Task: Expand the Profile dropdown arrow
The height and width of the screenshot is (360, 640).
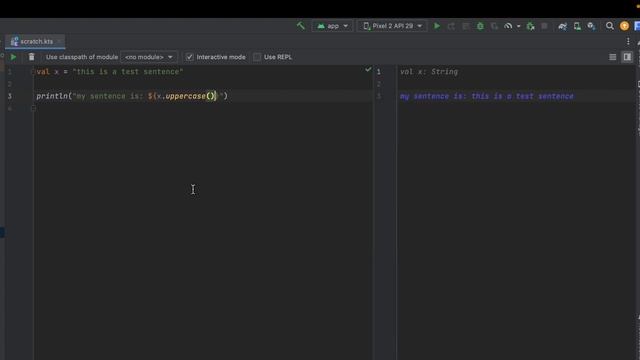Action: click(518, 26)
